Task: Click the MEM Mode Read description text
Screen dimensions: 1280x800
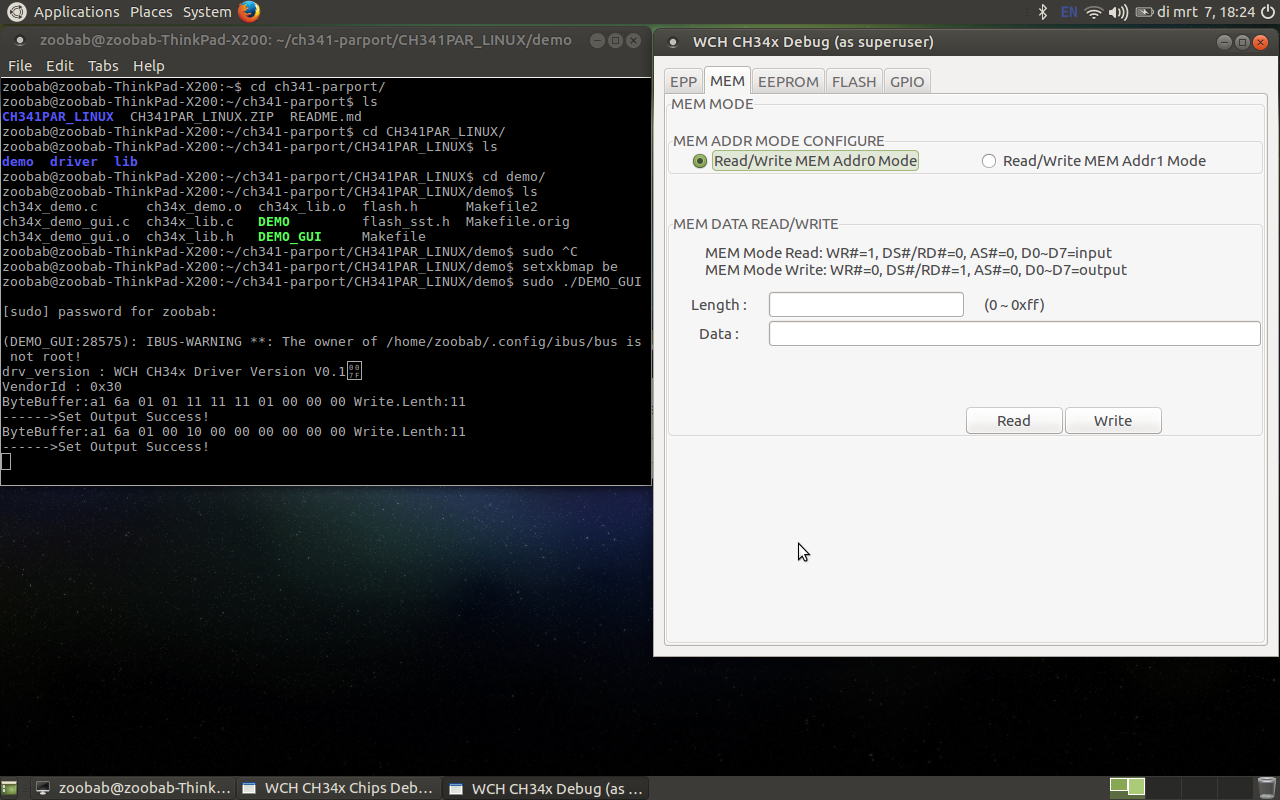Action: point(908,253)
